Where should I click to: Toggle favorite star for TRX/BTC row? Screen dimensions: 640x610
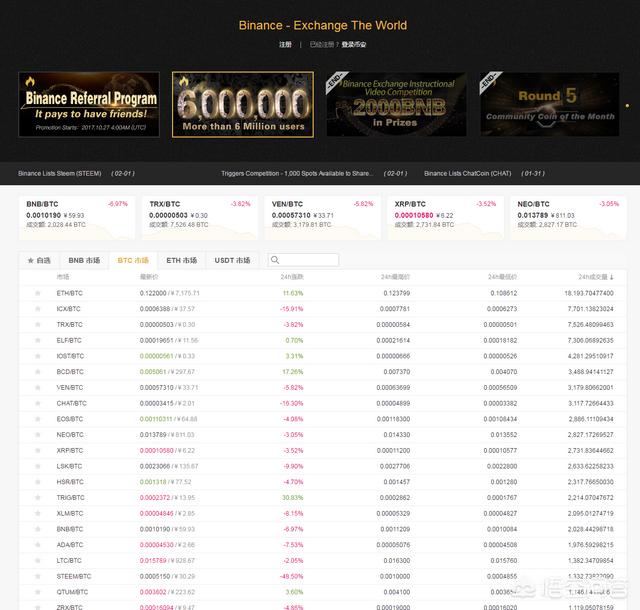(x=38, y=325)
